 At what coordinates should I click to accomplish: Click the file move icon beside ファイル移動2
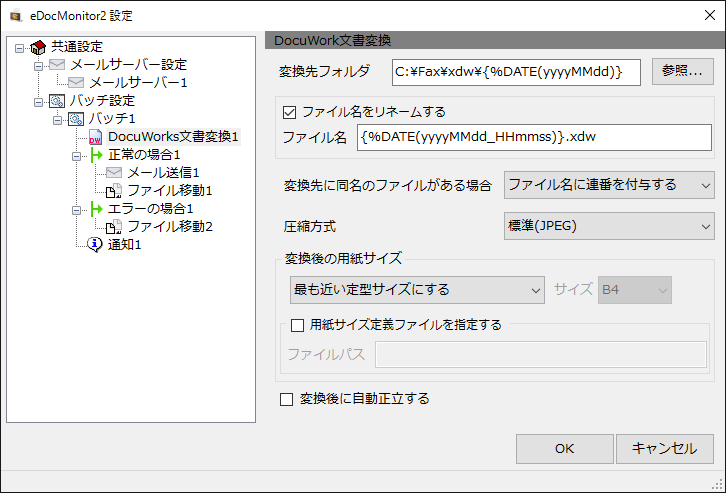coord(114,226)
